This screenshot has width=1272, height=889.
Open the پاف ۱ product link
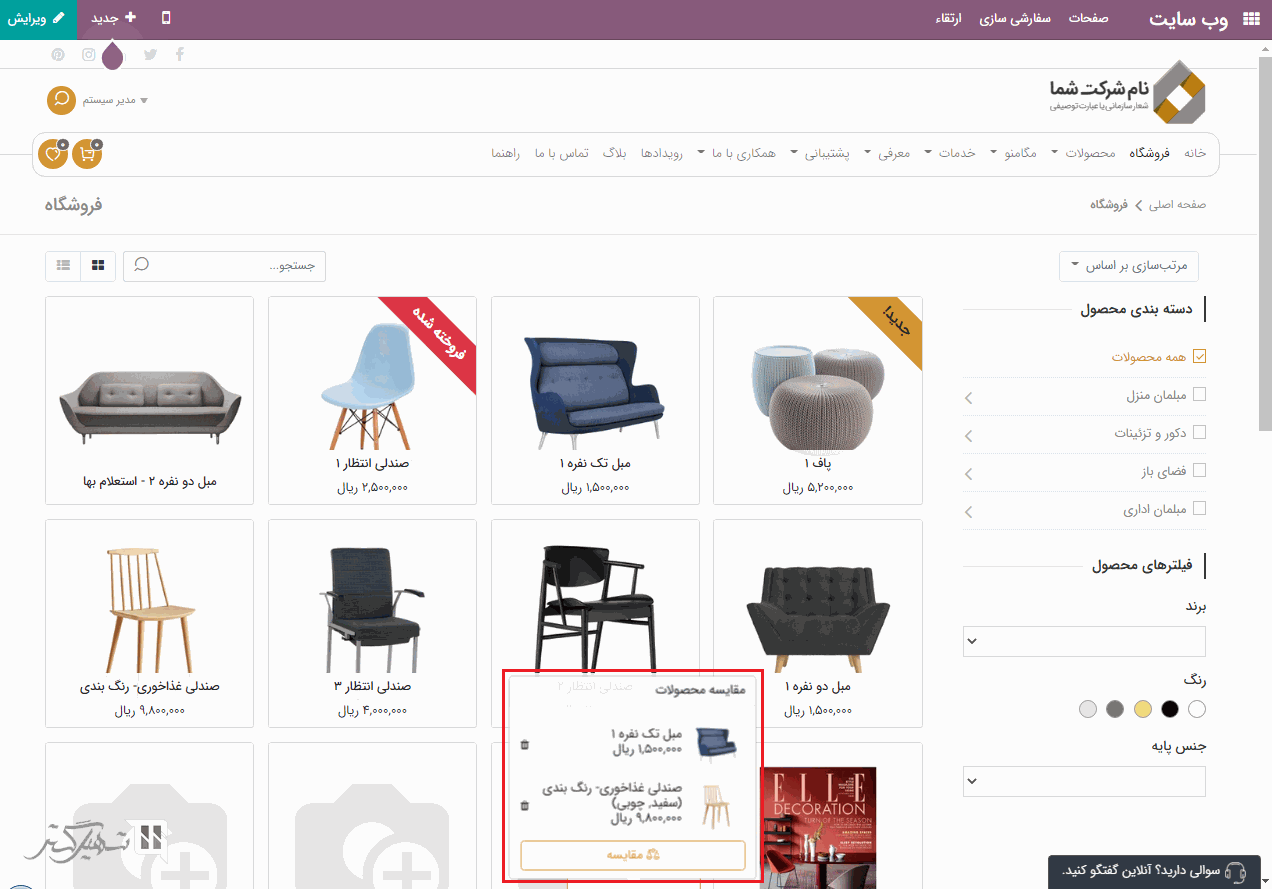[x=819, y=464]
